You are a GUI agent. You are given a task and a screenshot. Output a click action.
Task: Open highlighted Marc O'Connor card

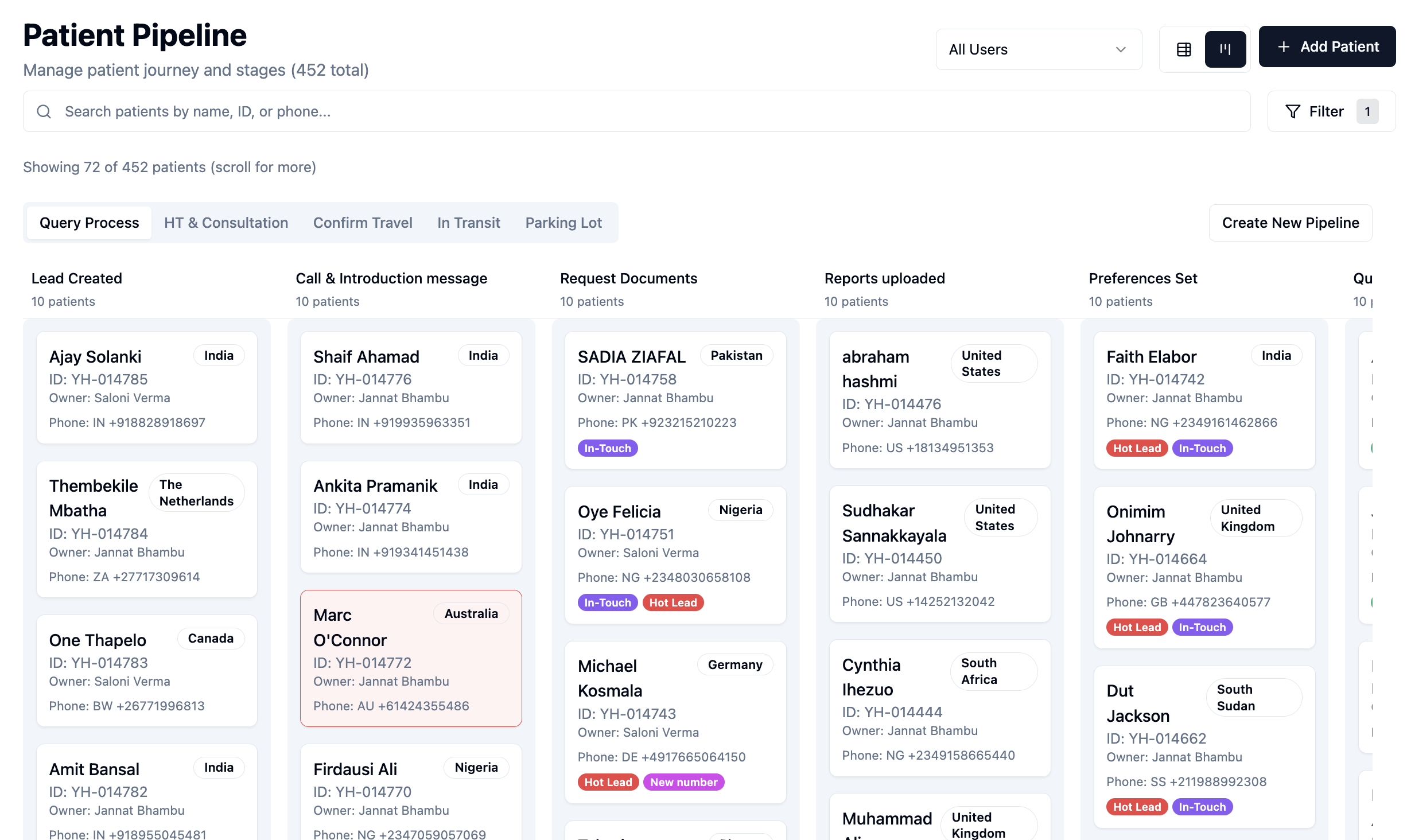411,658
